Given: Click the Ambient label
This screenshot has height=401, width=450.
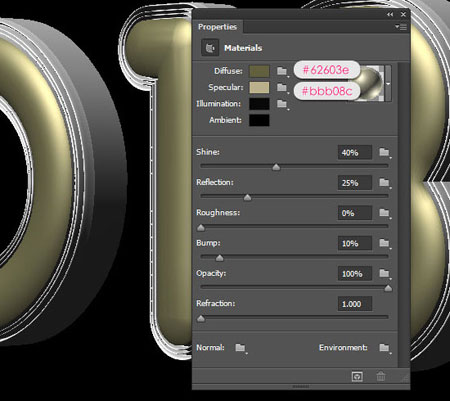Looking at the screenshot, I should (x=225, y=120).
